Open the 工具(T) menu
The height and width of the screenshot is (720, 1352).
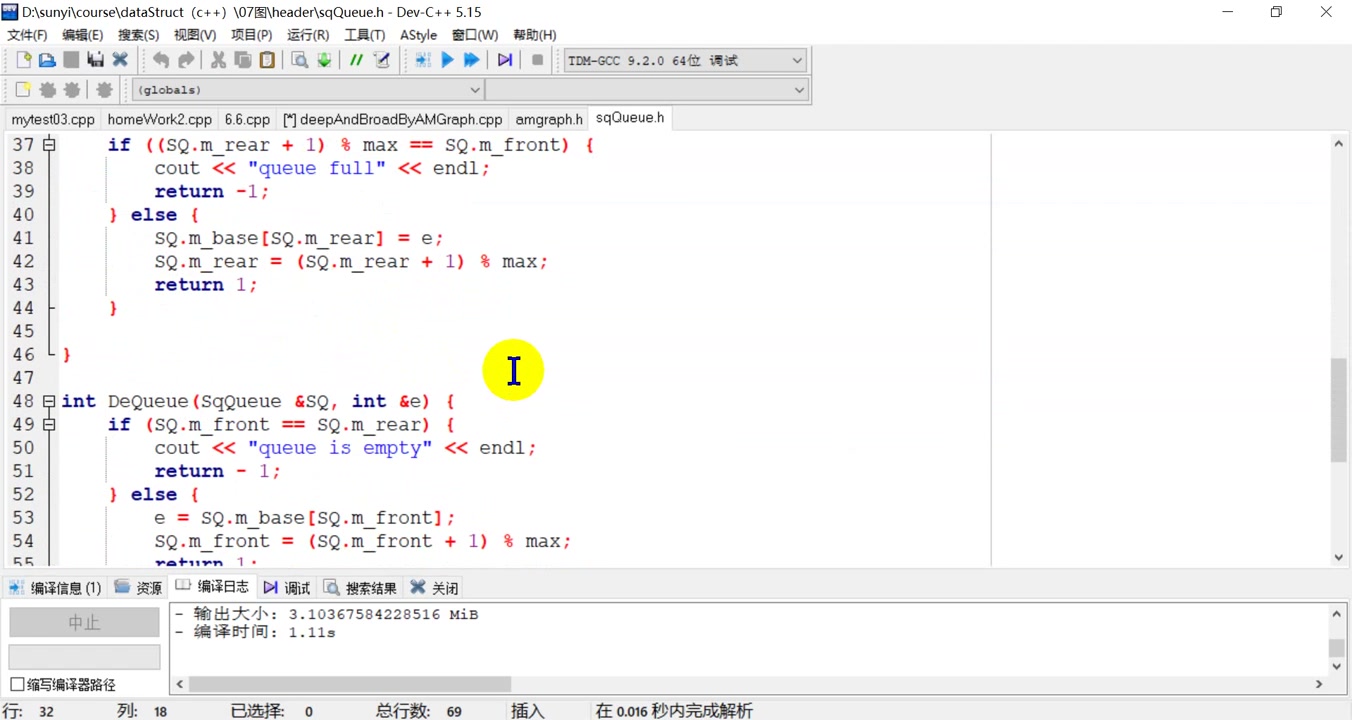(365, 35)
